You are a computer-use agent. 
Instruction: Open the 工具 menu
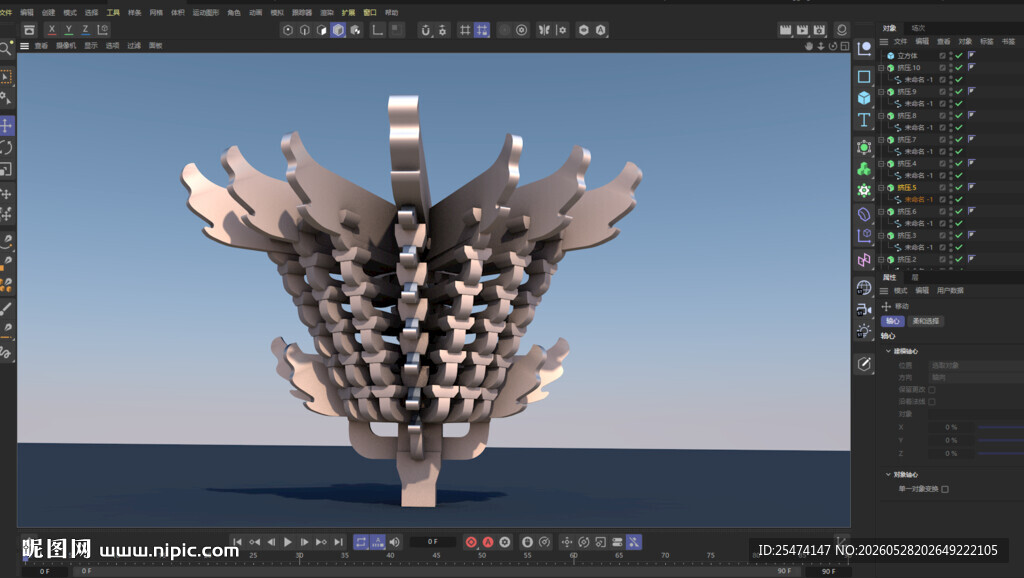tap(113, 12)
